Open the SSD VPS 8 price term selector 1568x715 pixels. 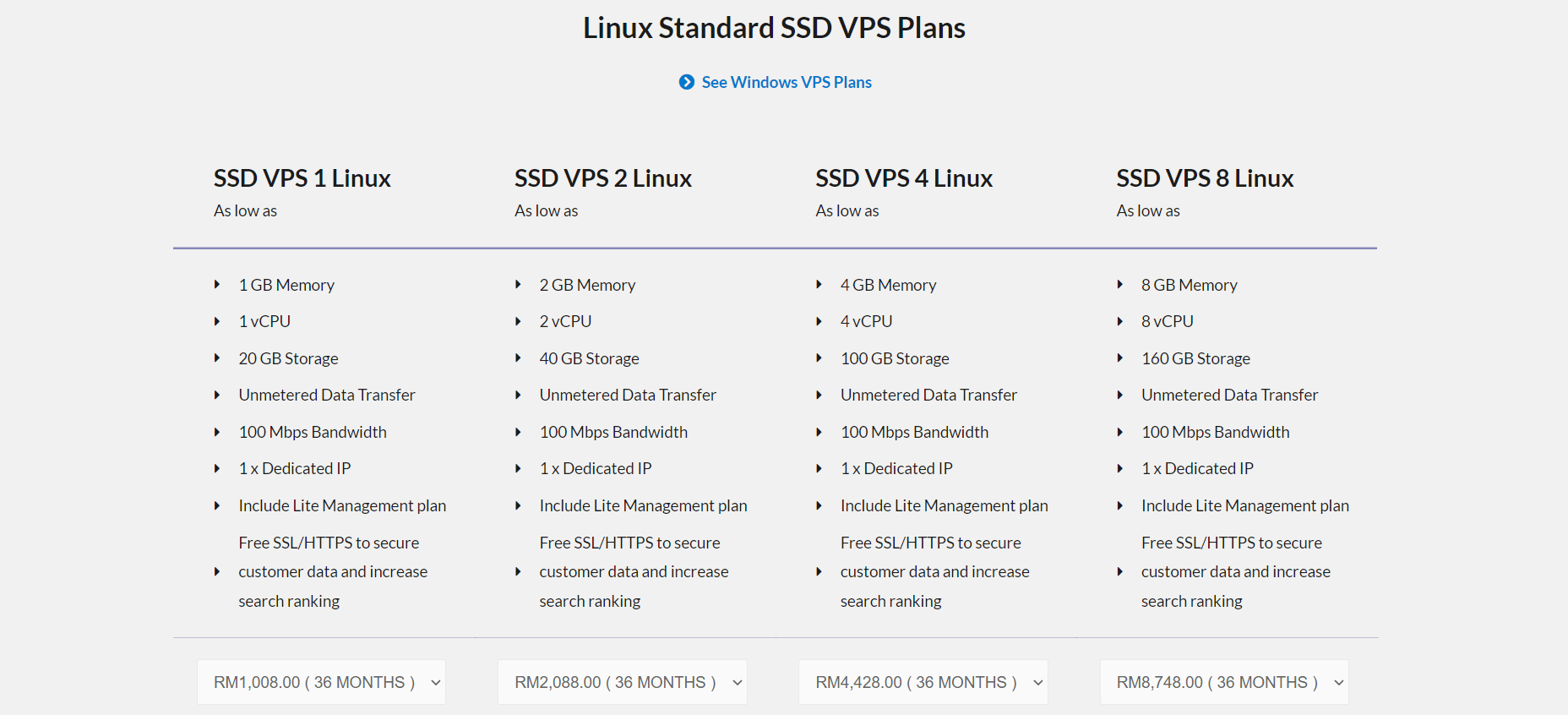point(1223,681)
